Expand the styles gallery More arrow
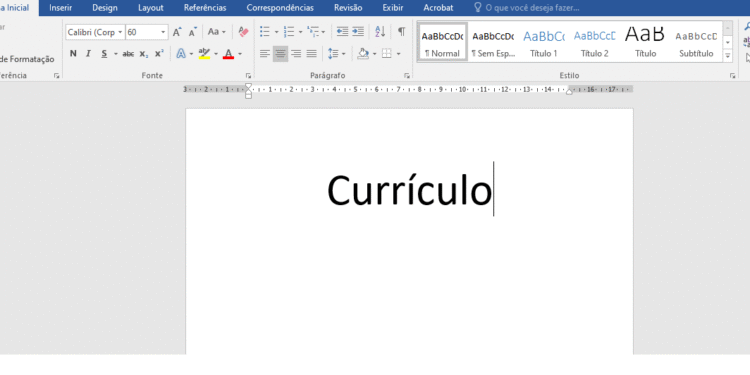 point(728,56)
